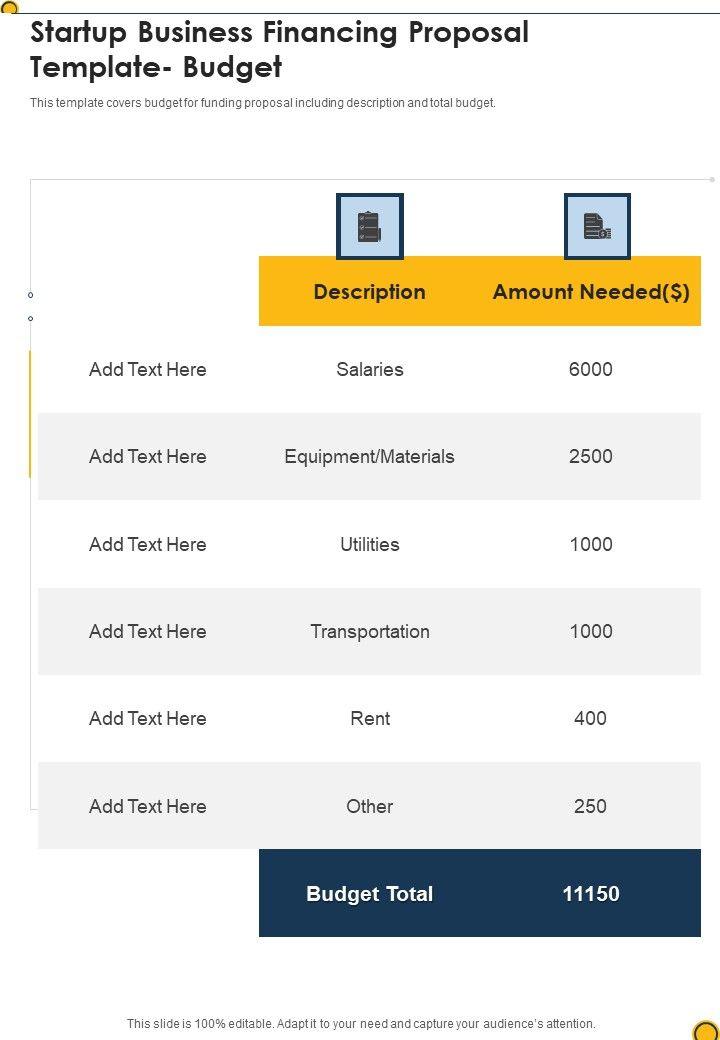The height and width of the screenshot is (1040, 720).
Task: Select the Rent description cell
Action: (370, 718)
